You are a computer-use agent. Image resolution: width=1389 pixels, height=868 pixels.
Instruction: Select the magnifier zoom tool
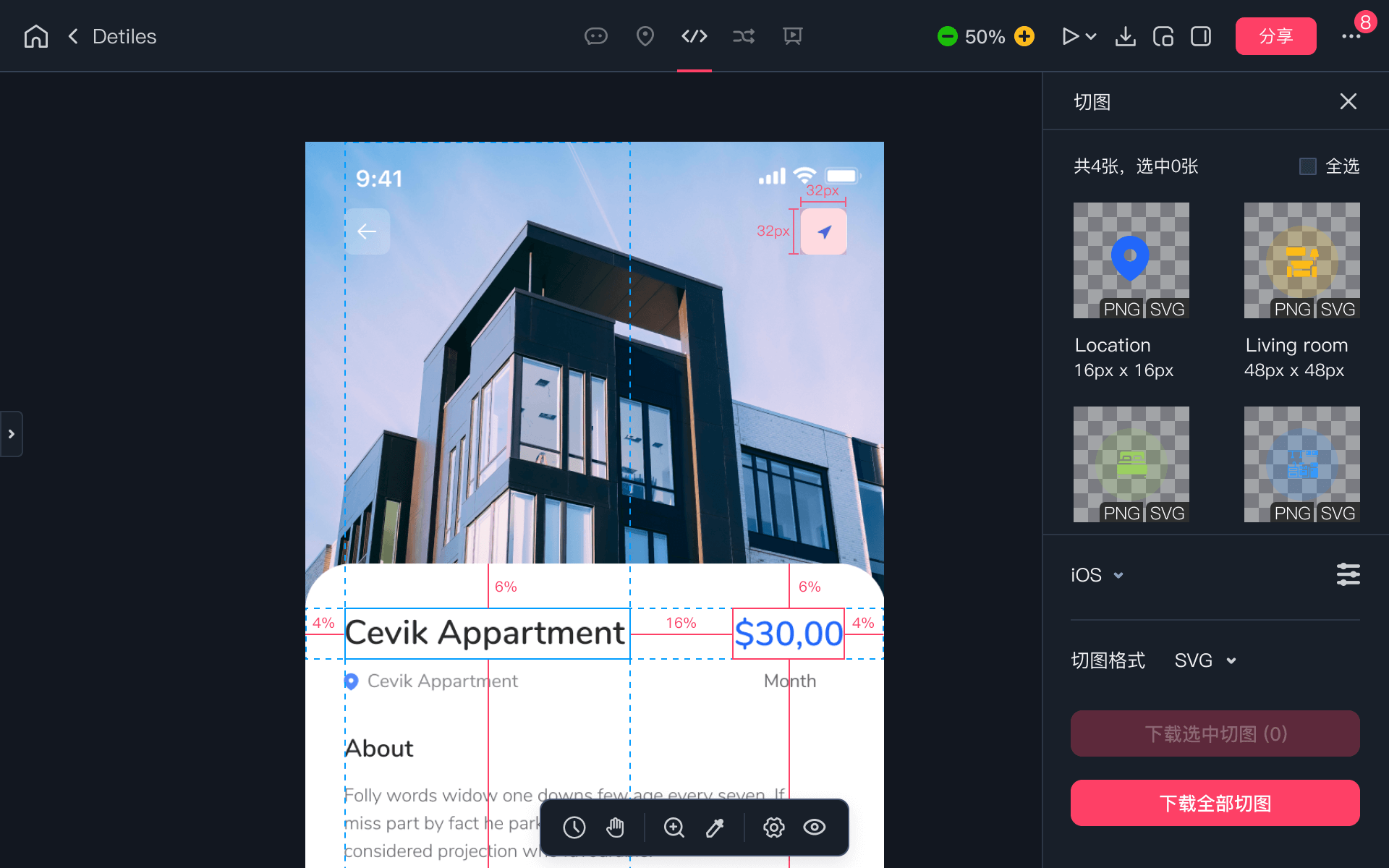coord(674,827)
